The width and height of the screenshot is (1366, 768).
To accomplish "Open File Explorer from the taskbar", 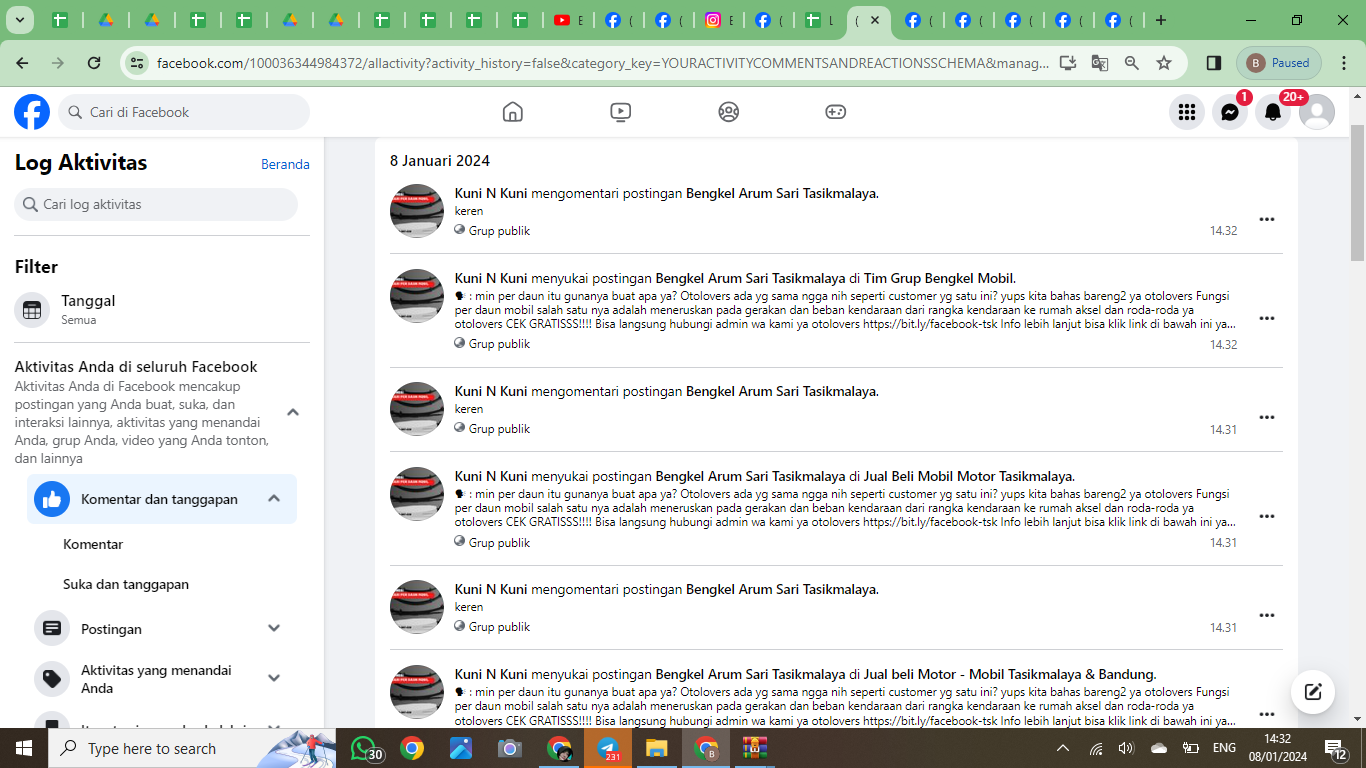I will coord(656,748).
